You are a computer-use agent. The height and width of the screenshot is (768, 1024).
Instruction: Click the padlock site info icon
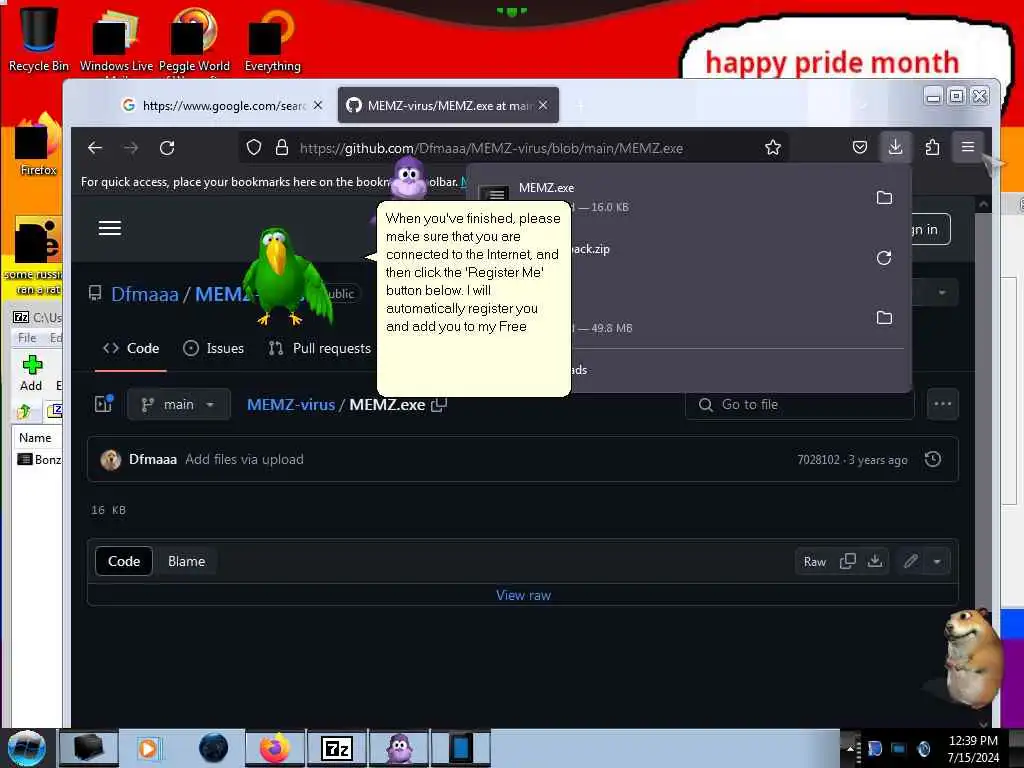point(281,148)
